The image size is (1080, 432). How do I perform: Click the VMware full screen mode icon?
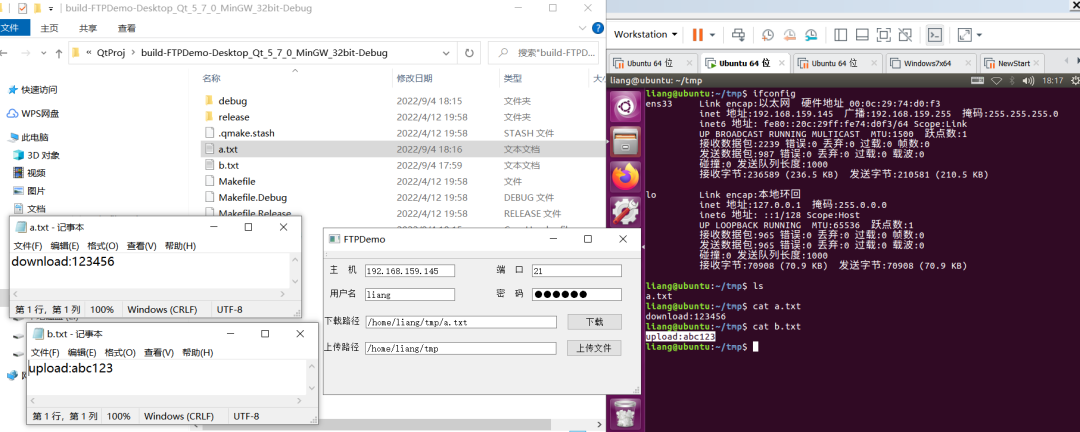[884, 34]
